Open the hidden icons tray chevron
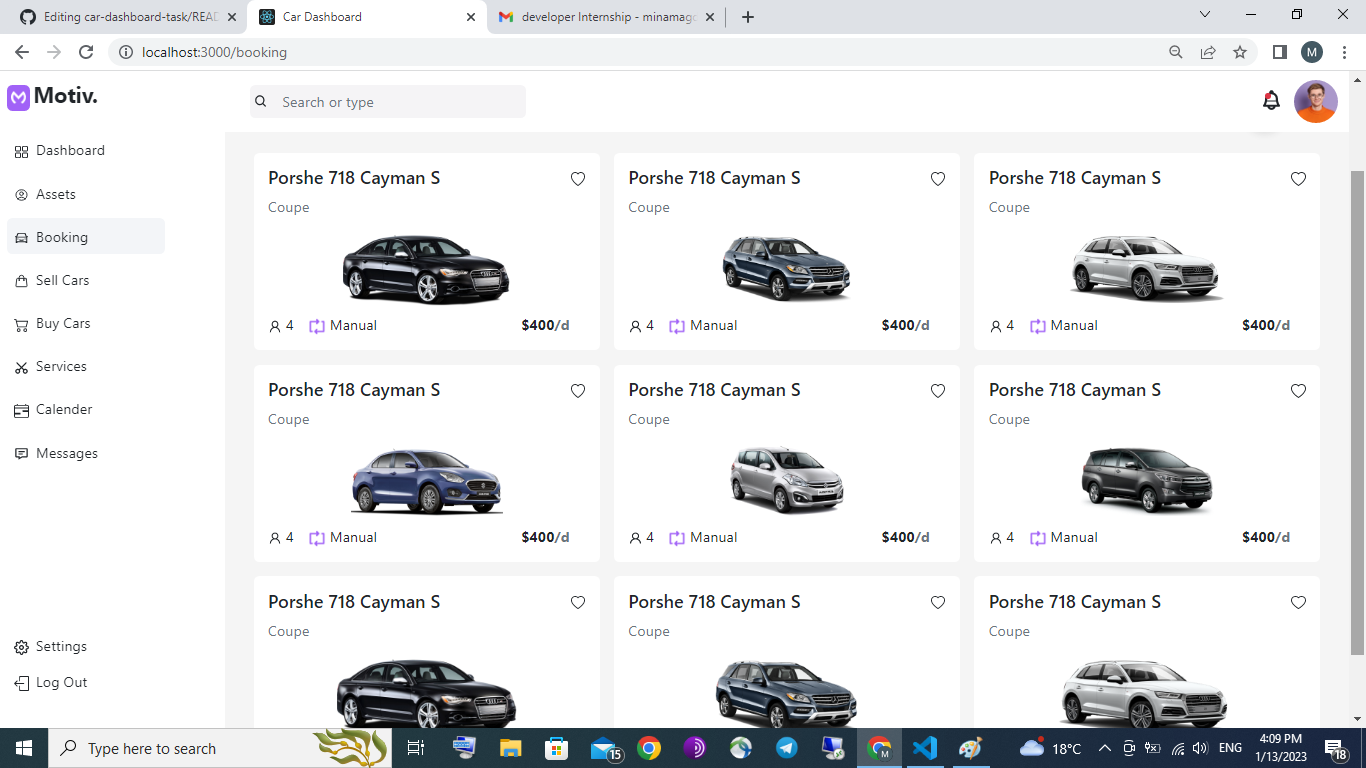The height and width of the screenshot is (768, 1366). coord(1104,748)
